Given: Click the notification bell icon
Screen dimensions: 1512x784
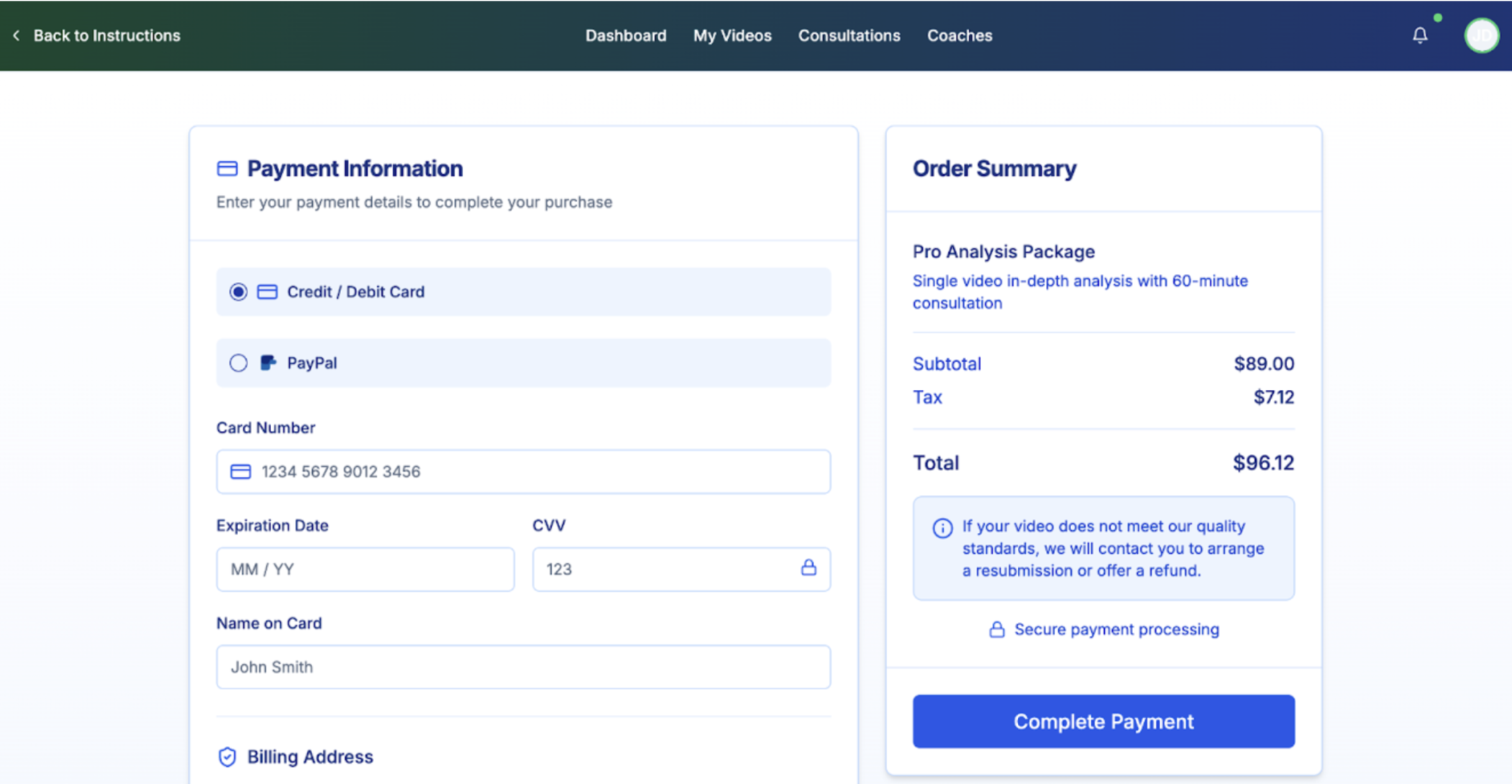Looking at the screenshot, I should [x=1419, y=35].
